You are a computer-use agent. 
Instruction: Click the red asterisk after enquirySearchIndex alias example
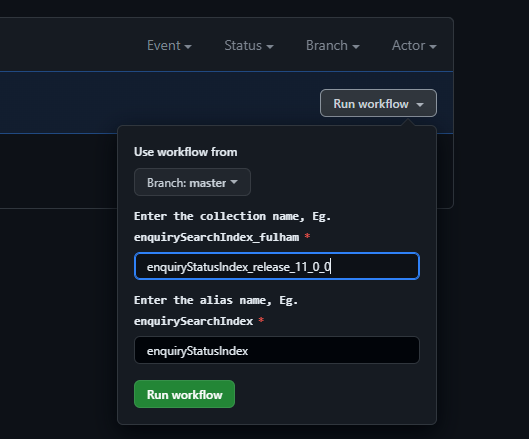tap(261, 320)
